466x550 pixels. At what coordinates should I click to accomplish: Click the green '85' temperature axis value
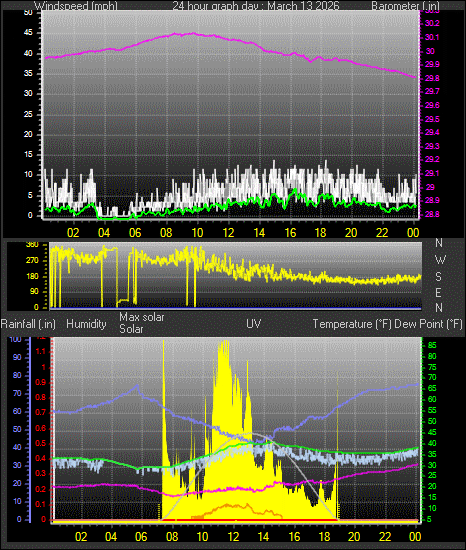[x=432, y=346]
